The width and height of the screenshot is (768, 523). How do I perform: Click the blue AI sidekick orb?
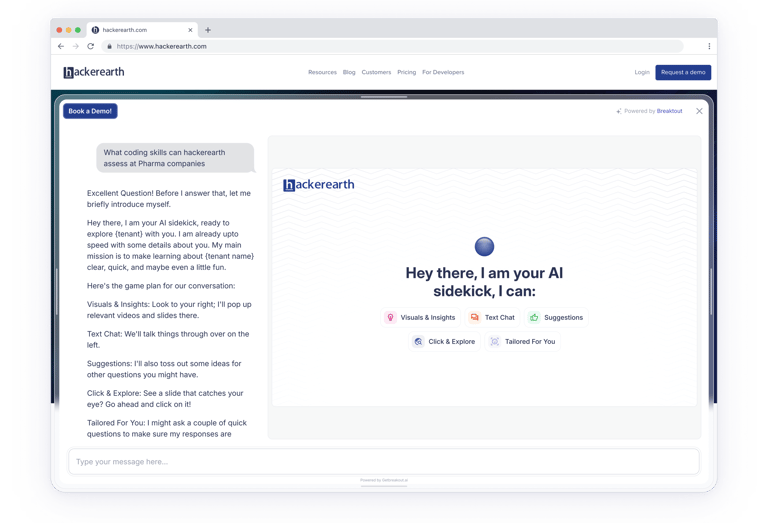click(484, 246)
